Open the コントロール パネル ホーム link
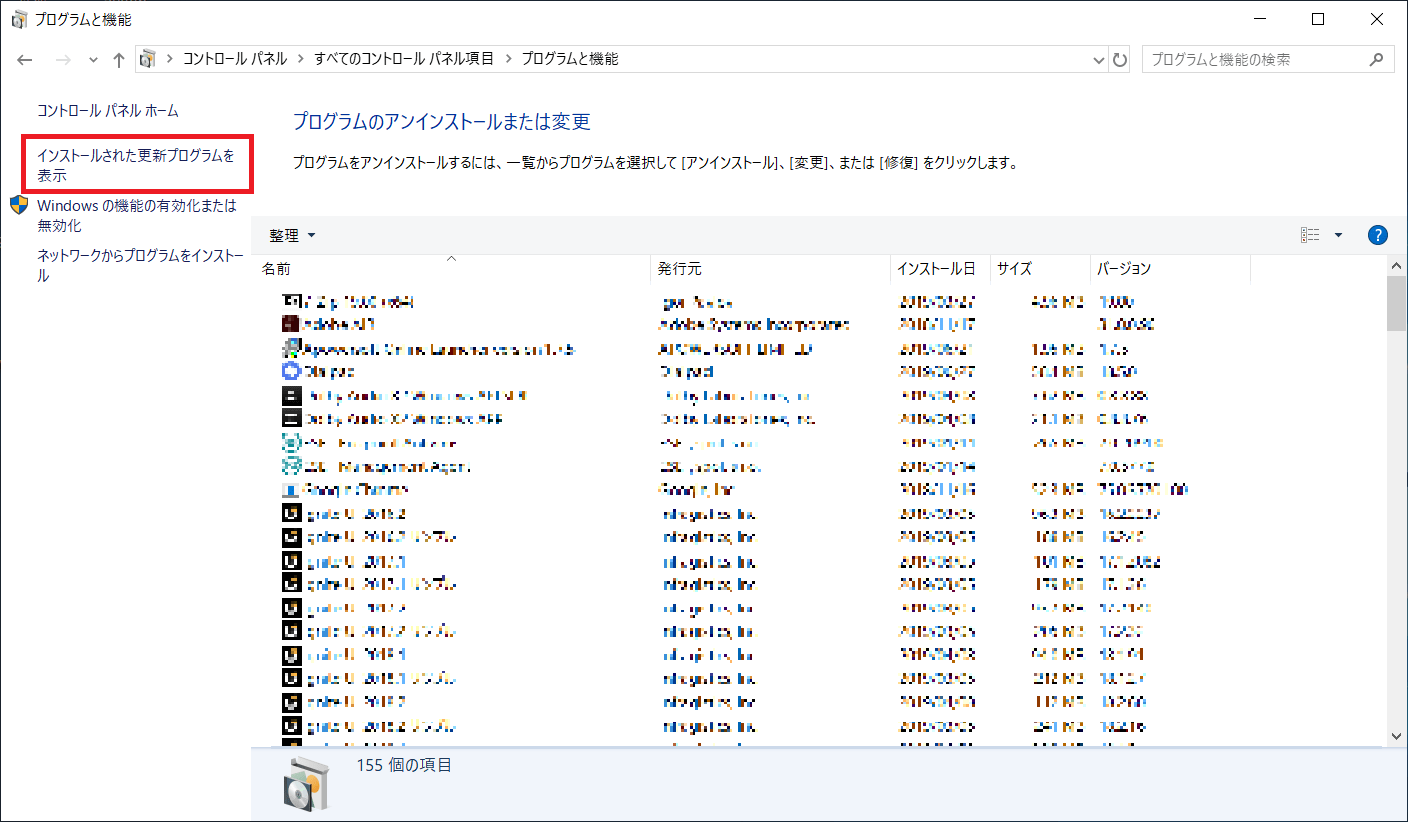The image size is (1408, 822). coord(108,111)
